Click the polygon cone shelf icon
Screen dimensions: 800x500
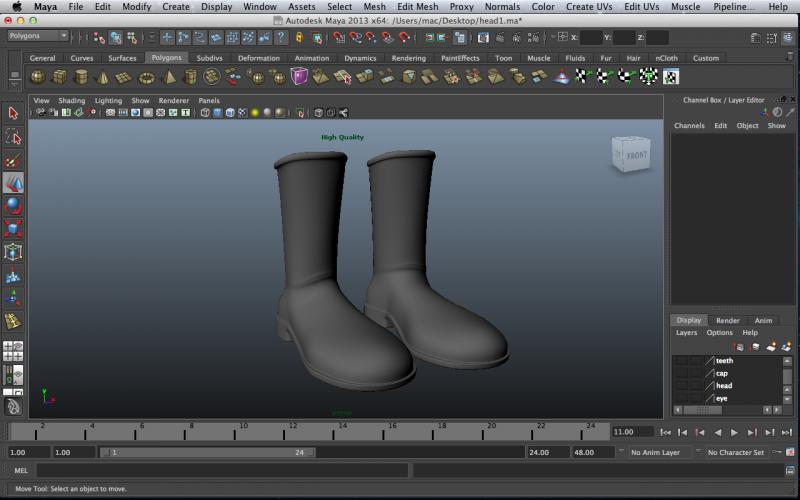coord(103,77)
